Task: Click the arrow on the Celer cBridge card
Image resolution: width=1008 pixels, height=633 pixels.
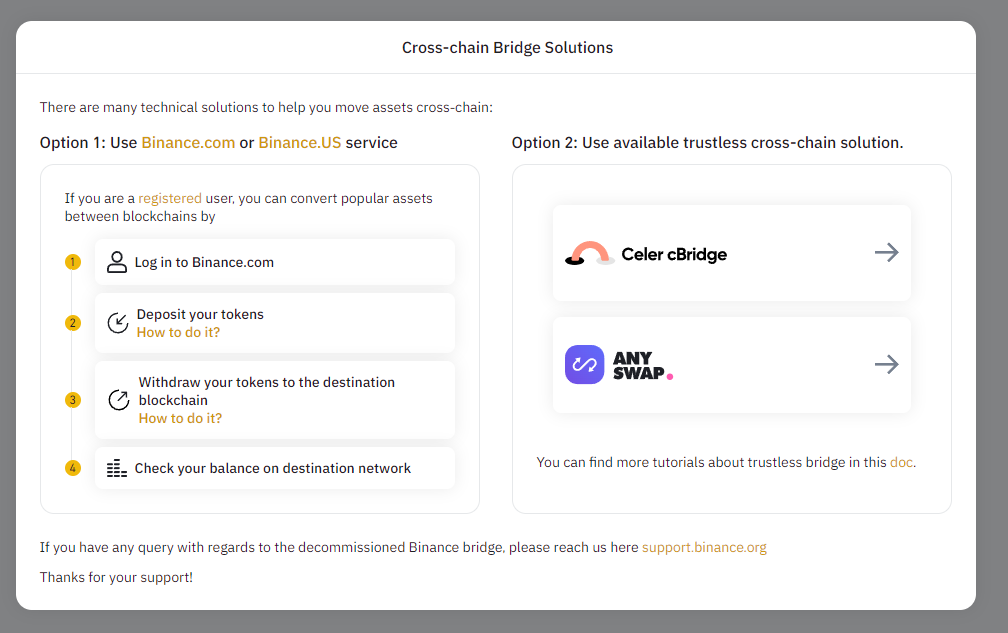Action: pos(886,253)
